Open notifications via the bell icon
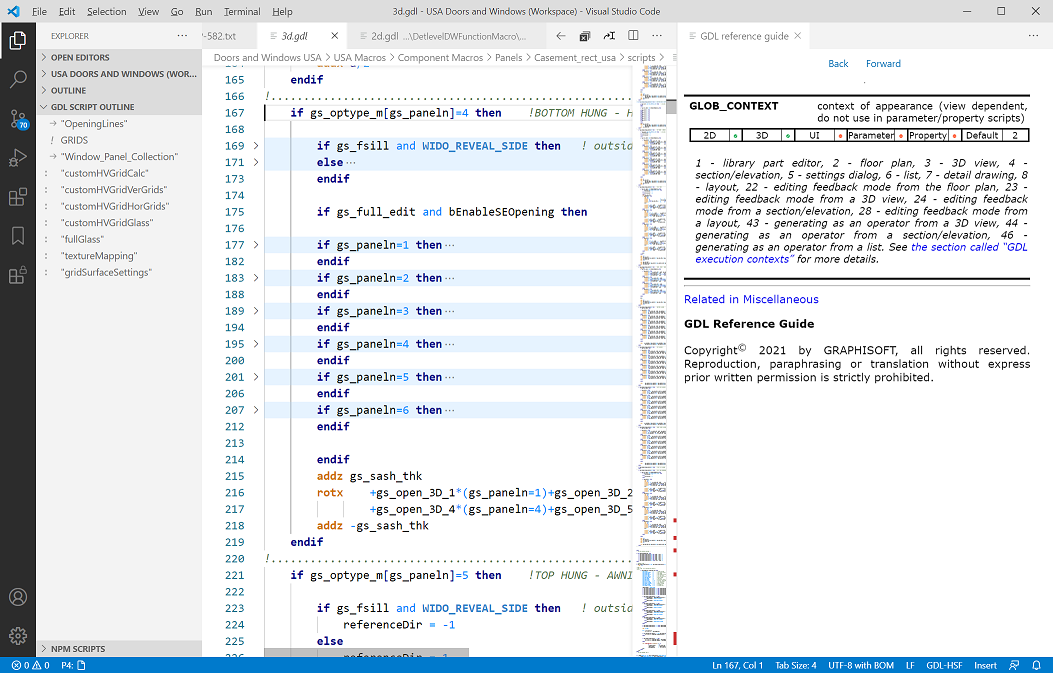 click(1035, 664)
